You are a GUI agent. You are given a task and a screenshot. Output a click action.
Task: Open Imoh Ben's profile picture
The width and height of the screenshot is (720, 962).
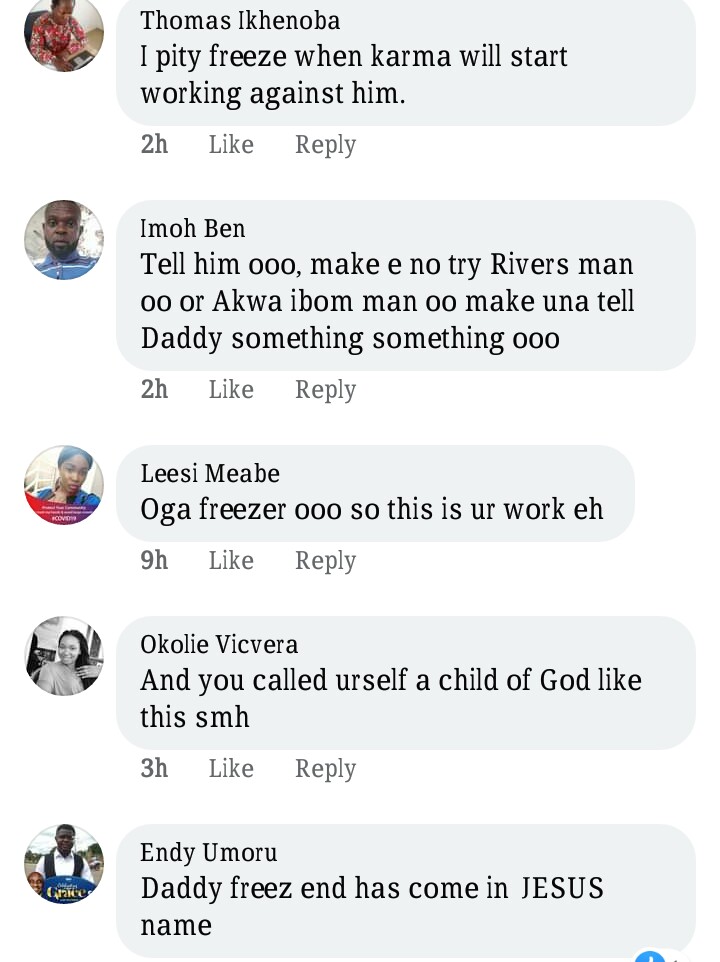(64, 240)
